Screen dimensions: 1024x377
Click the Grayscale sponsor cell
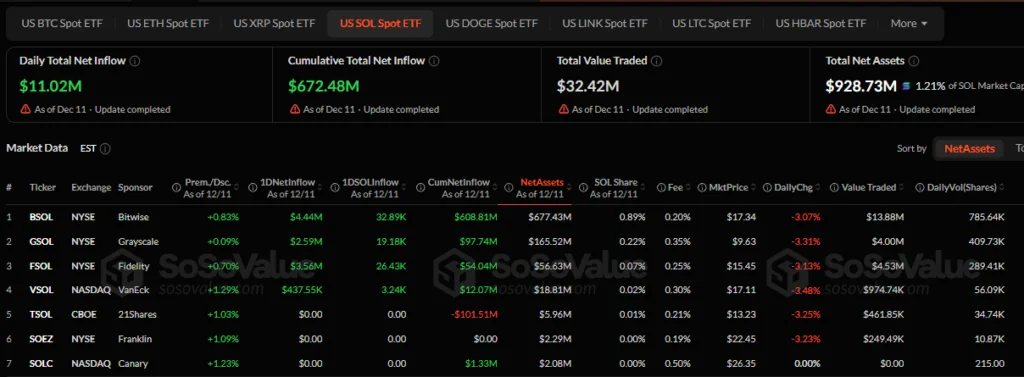[138, 241]
